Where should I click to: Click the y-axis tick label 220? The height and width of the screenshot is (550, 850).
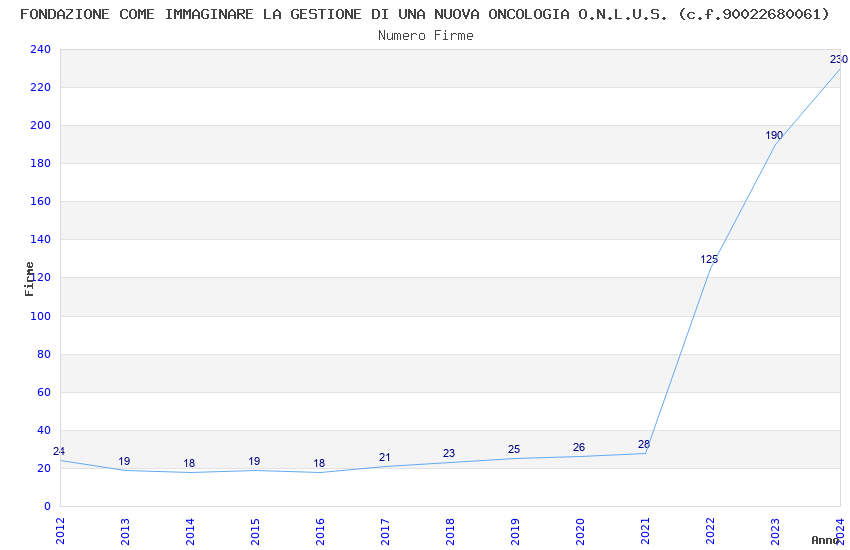[x=41, y=87]
